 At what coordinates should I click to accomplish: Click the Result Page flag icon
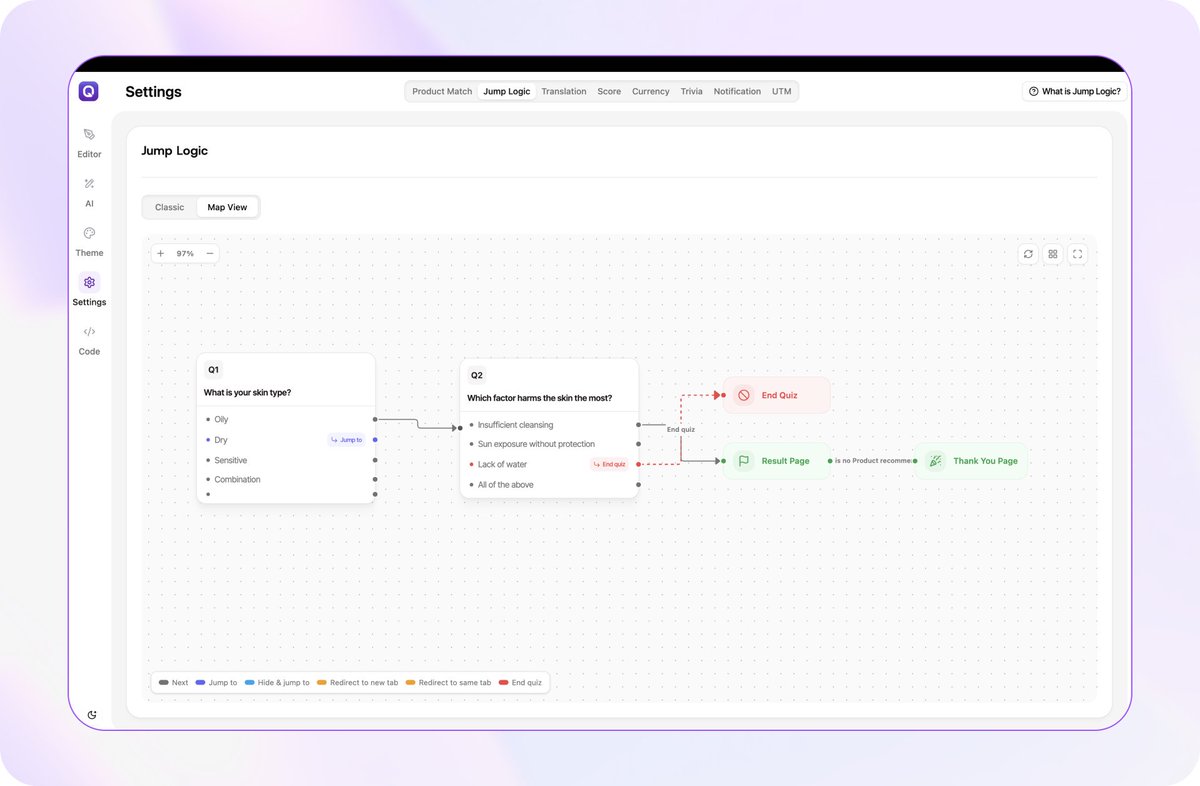(744, 461)
